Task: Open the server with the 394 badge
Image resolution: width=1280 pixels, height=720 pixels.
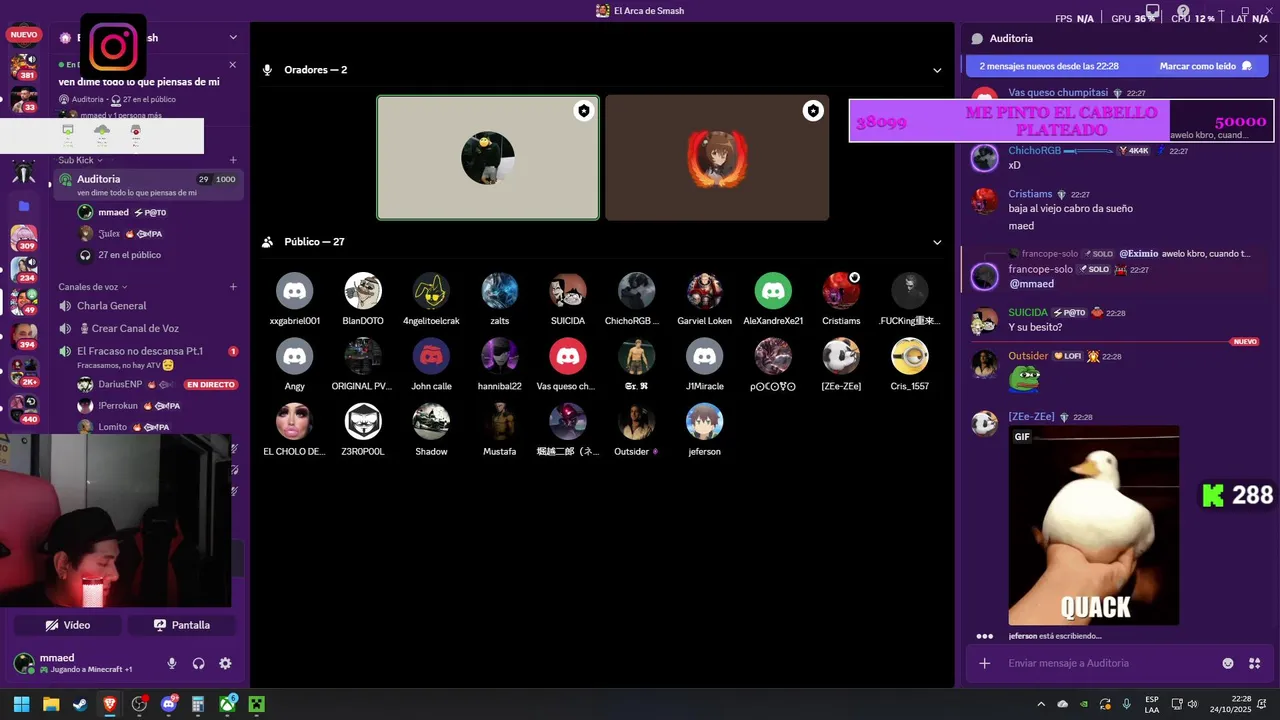Action: pyautogui.click(x=24, y=336)
